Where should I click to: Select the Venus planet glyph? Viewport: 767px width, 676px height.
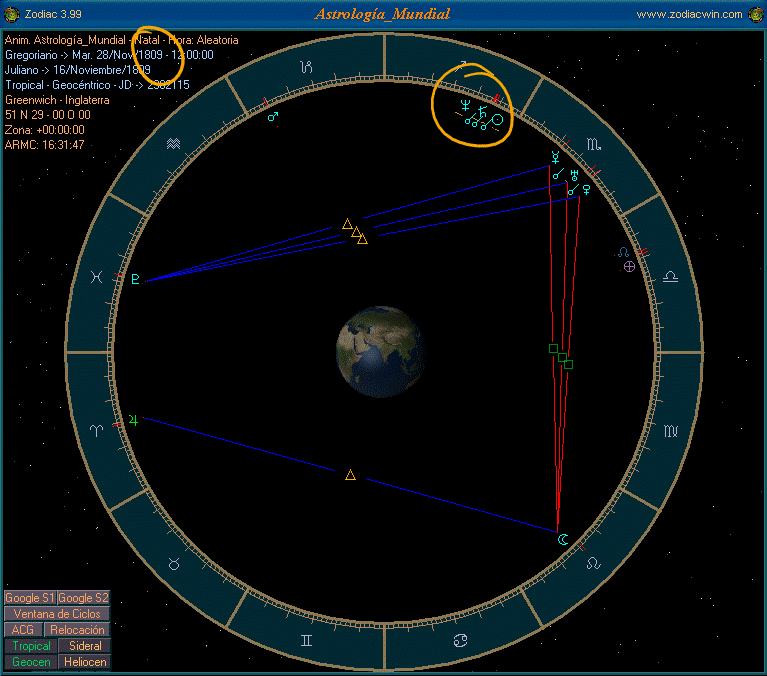point(587,188)
